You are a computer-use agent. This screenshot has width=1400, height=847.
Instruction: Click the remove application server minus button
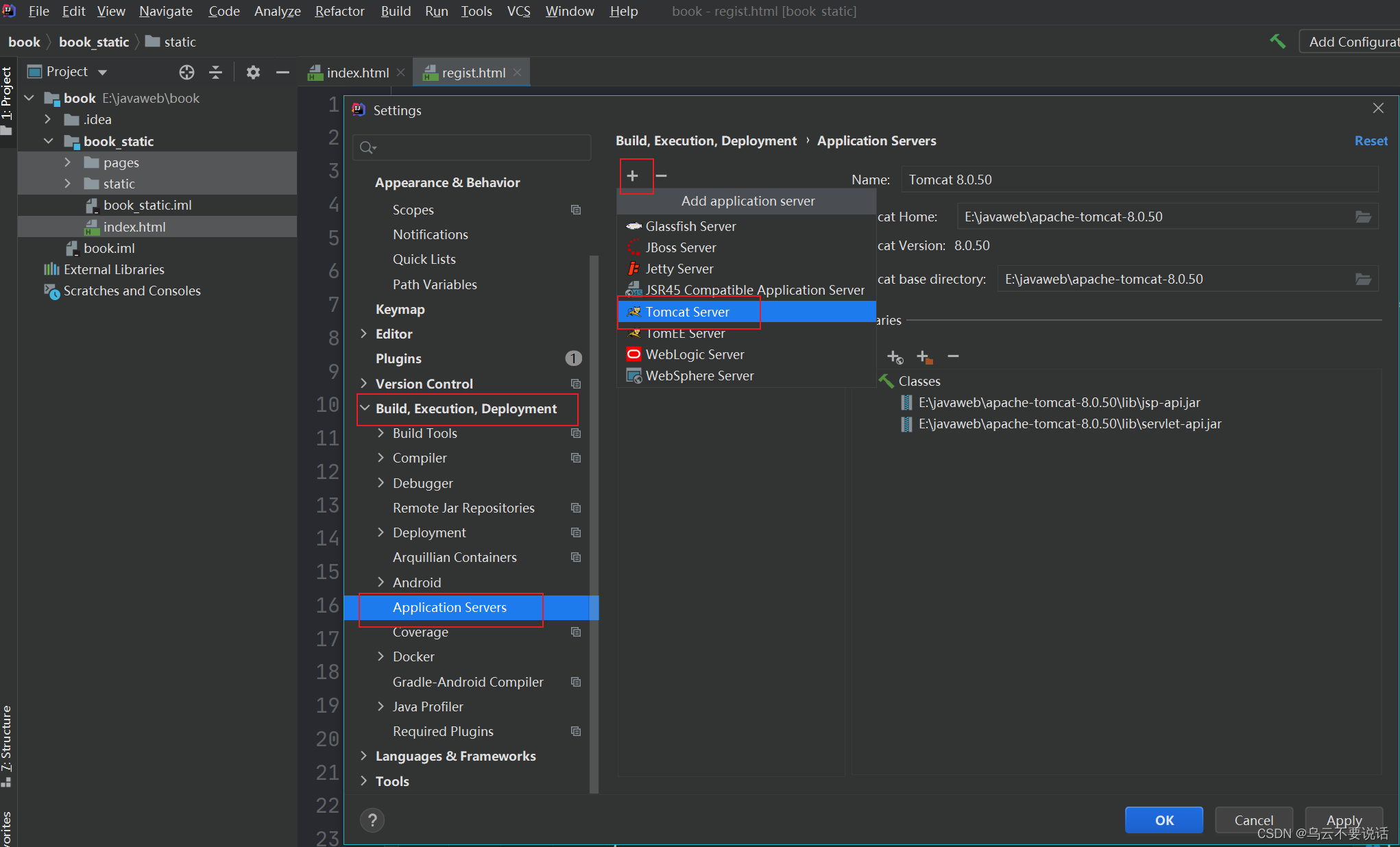pos(661,176)
